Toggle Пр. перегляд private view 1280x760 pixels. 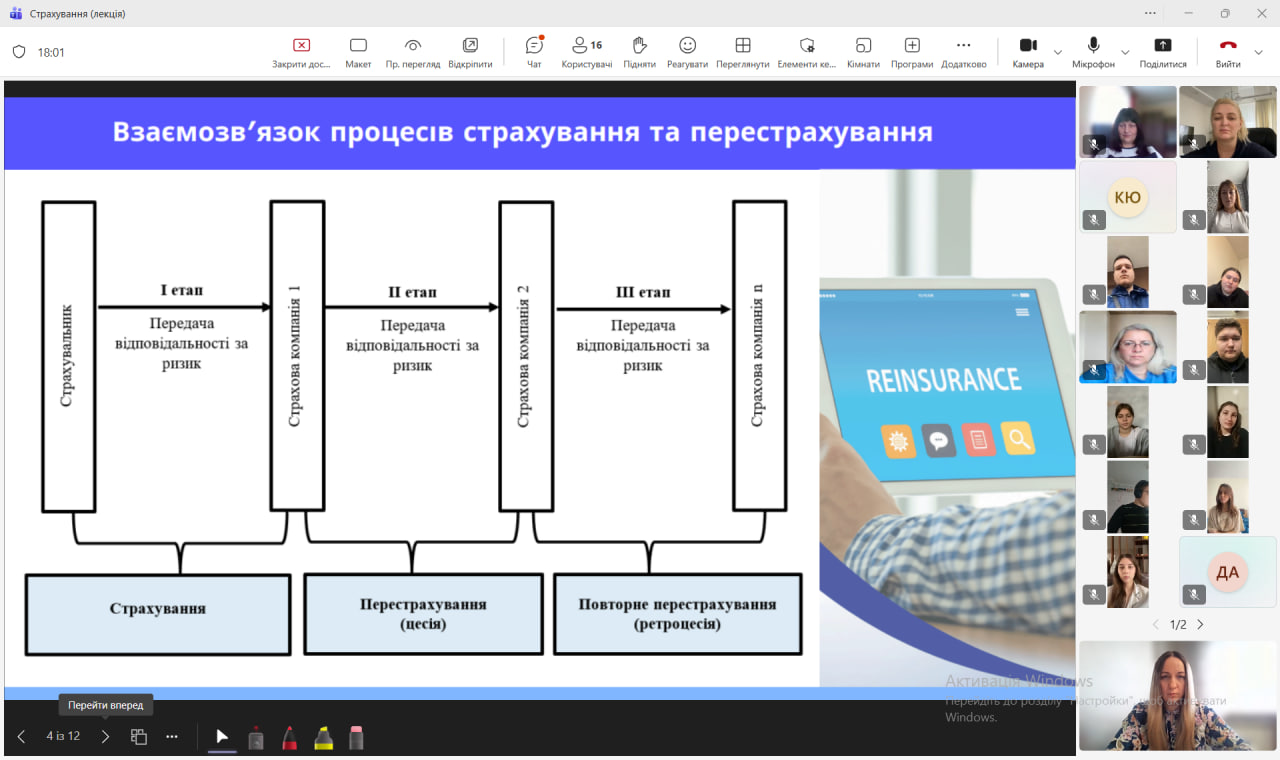(413, 51)
